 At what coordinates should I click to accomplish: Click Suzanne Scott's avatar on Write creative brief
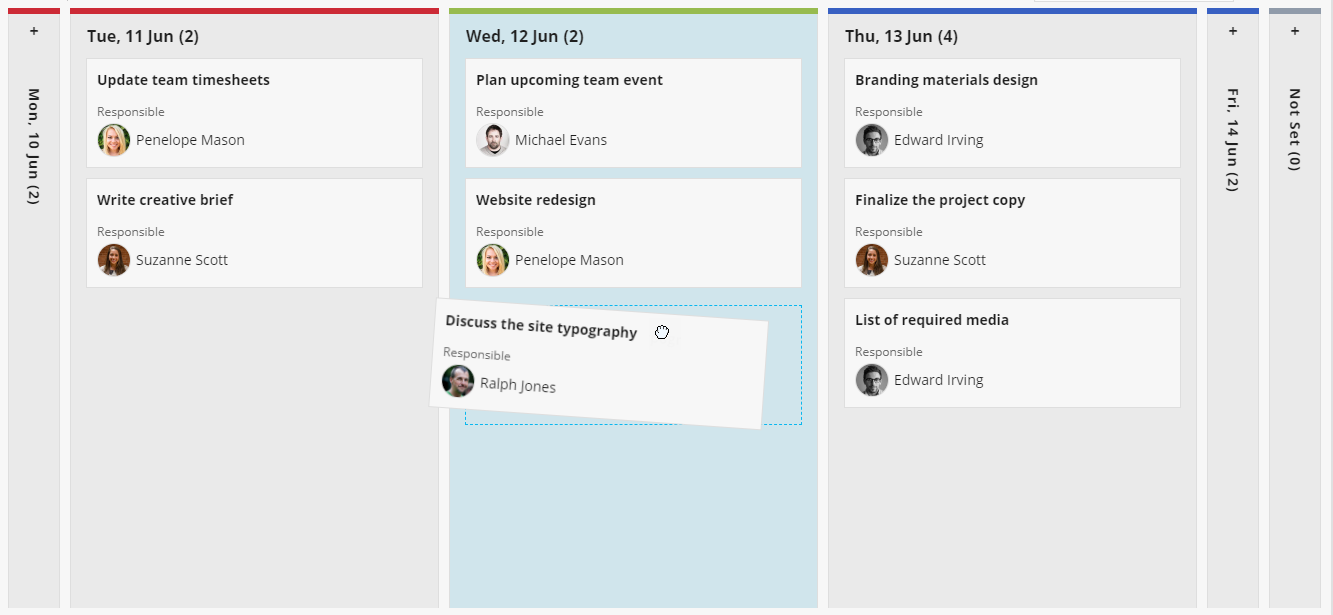click(114, 260)
